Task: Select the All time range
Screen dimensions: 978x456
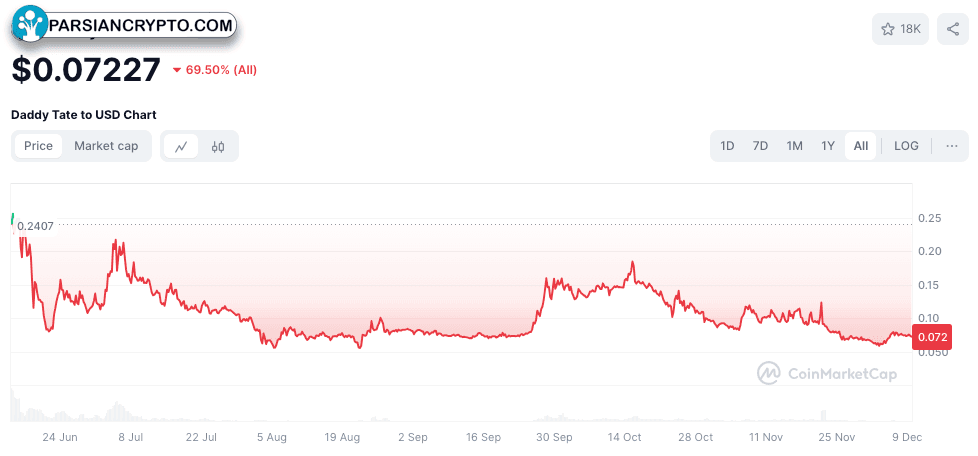Action: coord(861,146)
